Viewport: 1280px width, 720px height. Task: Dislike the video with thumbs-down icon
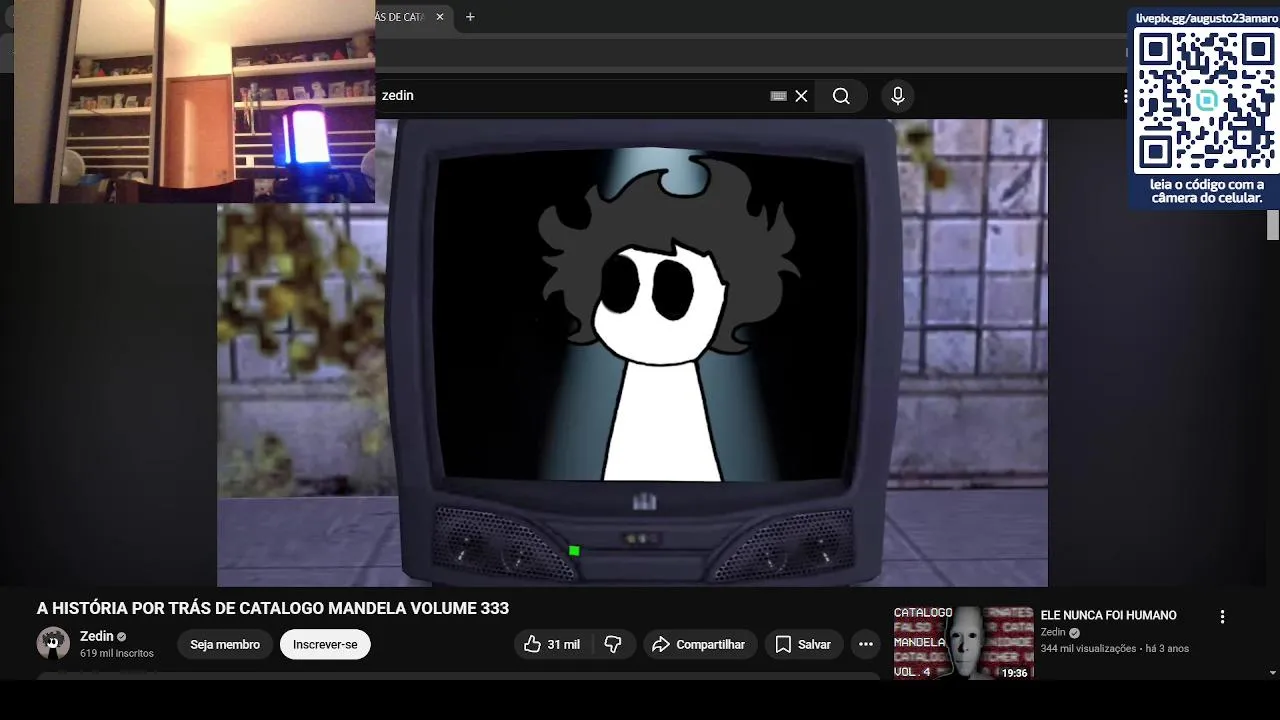pyautogui.click(x=614, y=645)
